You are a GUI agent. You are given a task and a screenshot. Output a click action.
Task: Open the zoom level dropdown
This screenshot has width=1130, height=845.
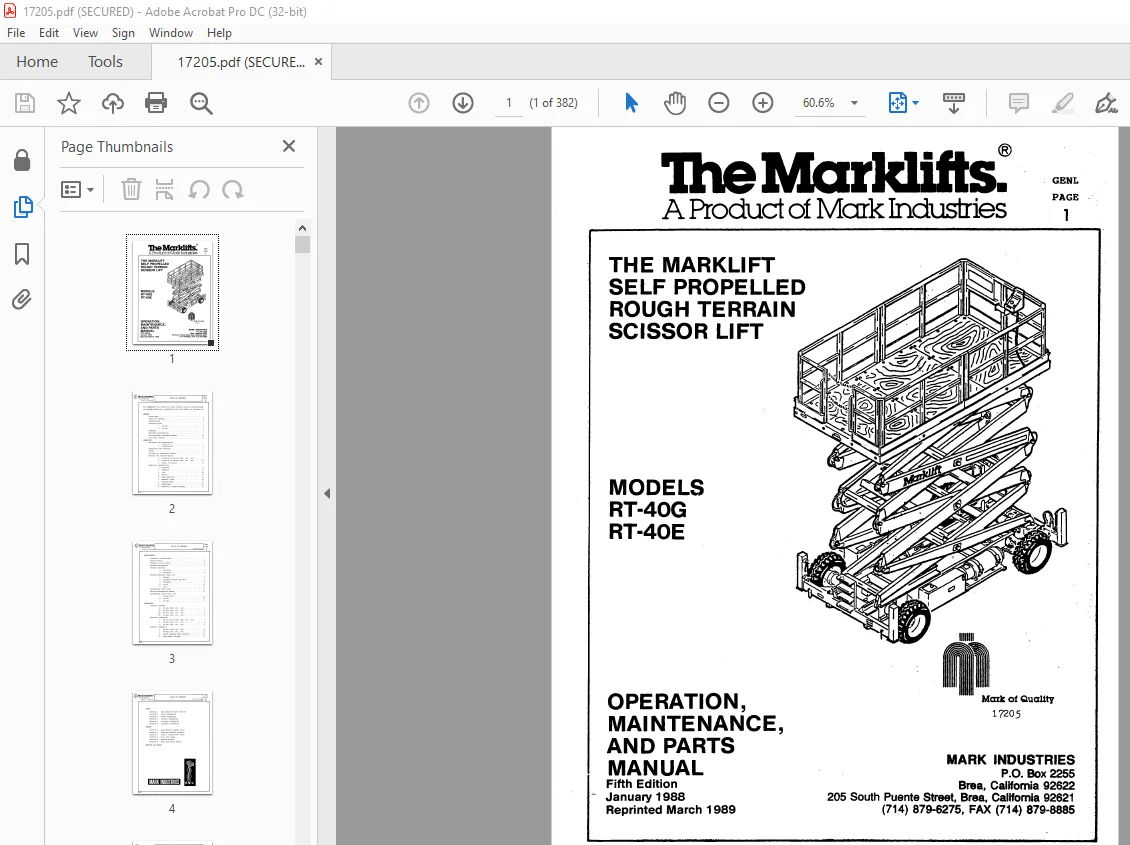tap(855, 103)
